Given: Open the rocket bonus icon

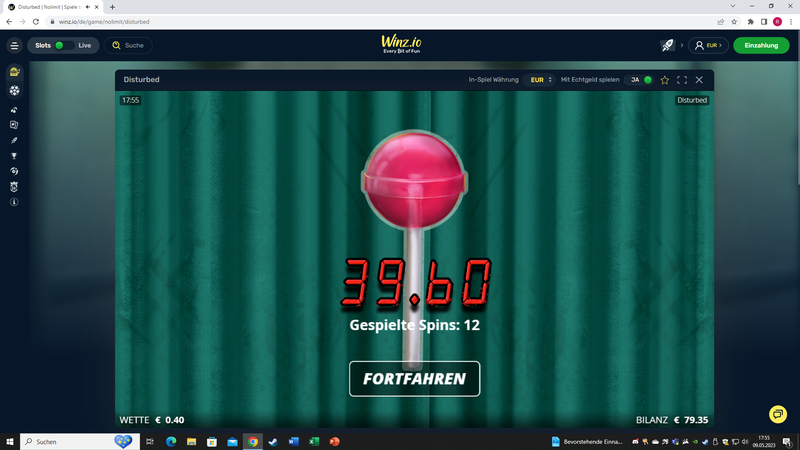Looking at the screenshot, I should (667, 45).
